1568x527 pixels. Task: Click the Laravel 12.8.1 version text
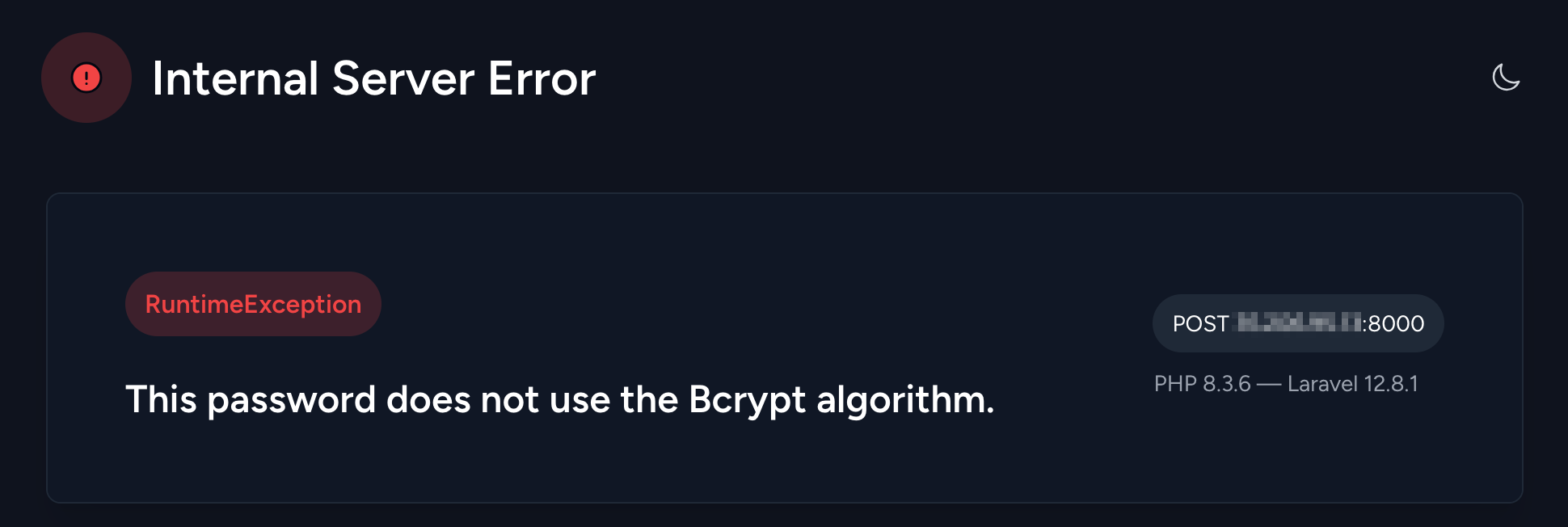pyautogui.click(x=1353, y=384)
